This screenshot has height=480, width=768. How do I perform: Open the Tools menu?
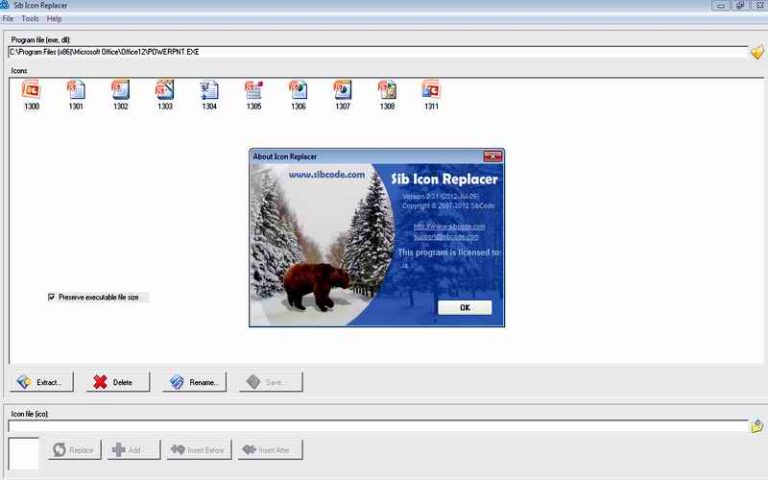click(x=30, y=19)
